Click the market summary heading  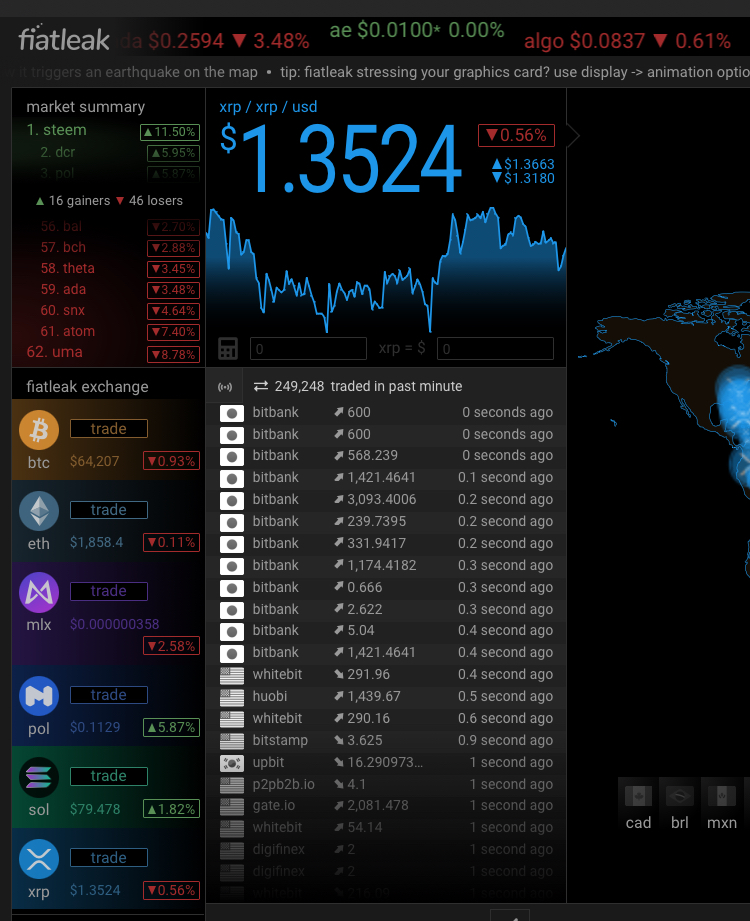coord(86,107)
